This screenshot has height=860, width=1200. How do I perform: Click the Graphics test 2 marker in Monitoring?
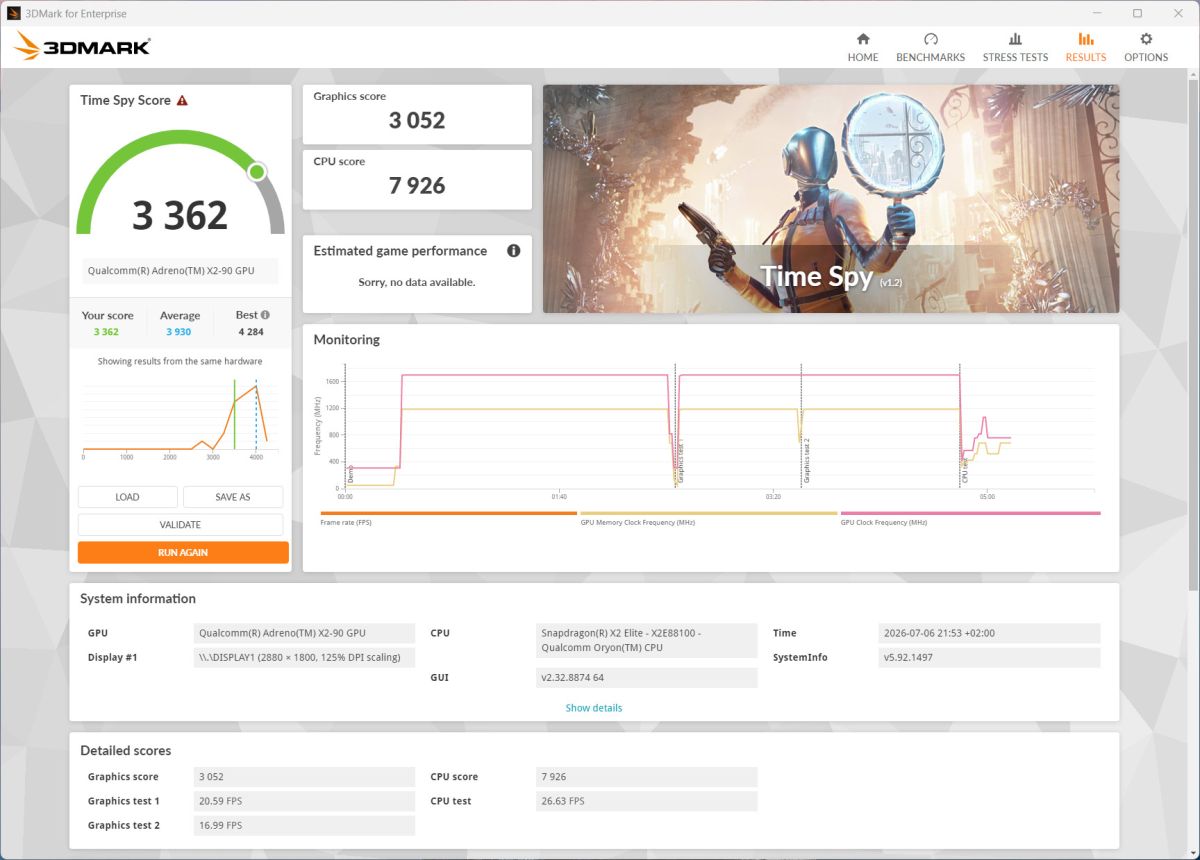click(806, 460)
